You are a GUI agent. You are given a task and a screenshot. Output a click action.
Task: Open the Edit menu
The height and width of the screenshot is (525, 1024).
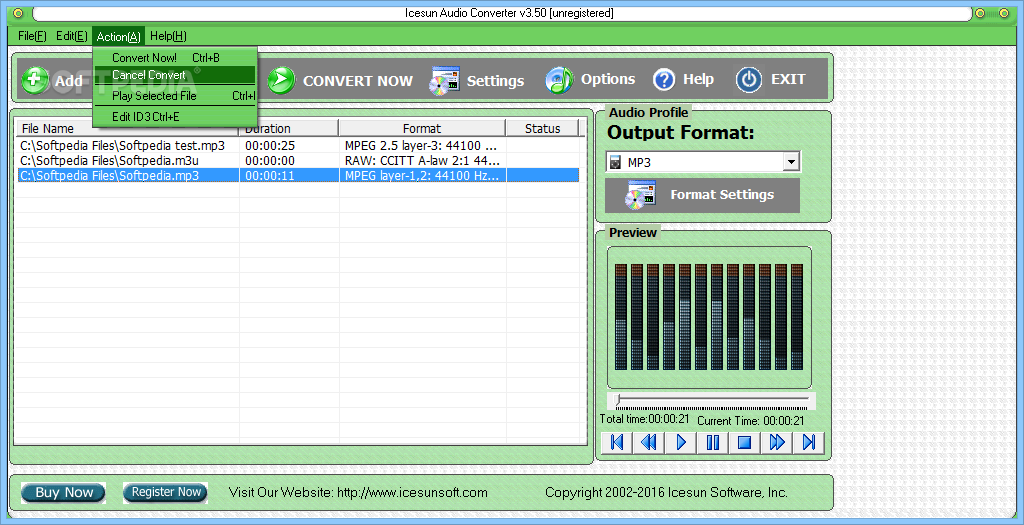pyautogui.click(x=71, y=36)
